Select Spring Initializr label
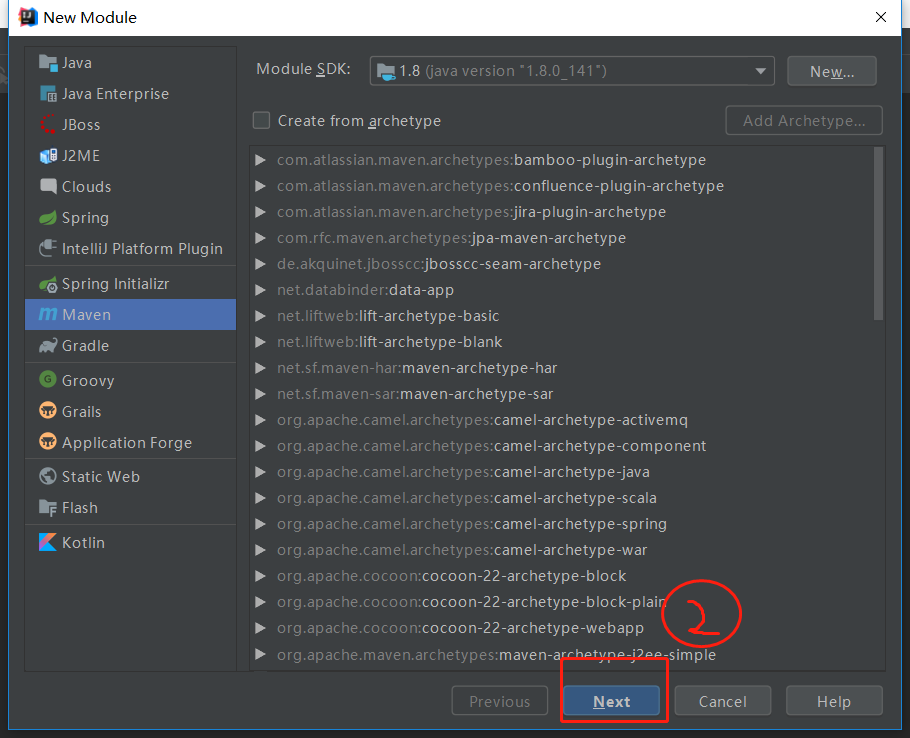910x738 pixels. click(x=115, y=284)
